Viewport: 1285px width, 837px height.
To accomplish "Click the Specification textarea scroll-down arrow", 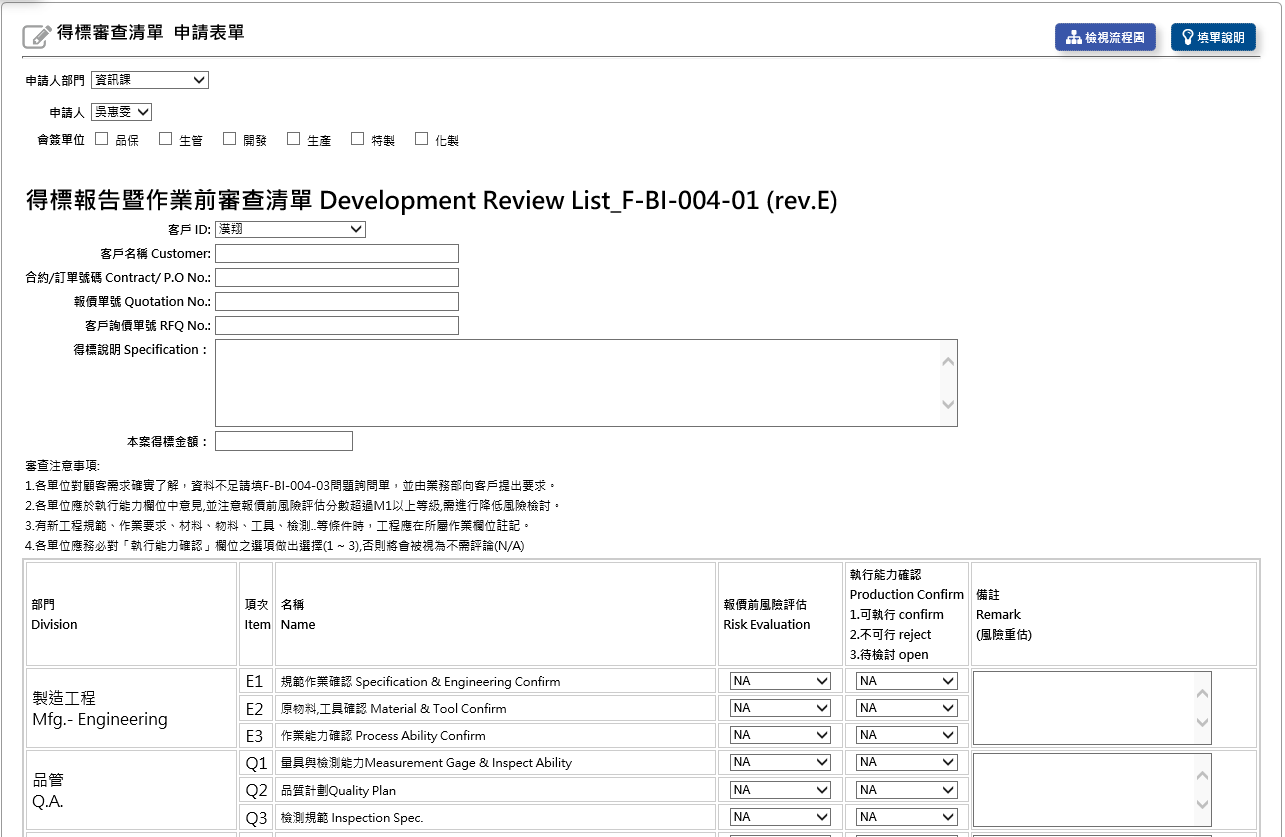I will tap(948, 405).
